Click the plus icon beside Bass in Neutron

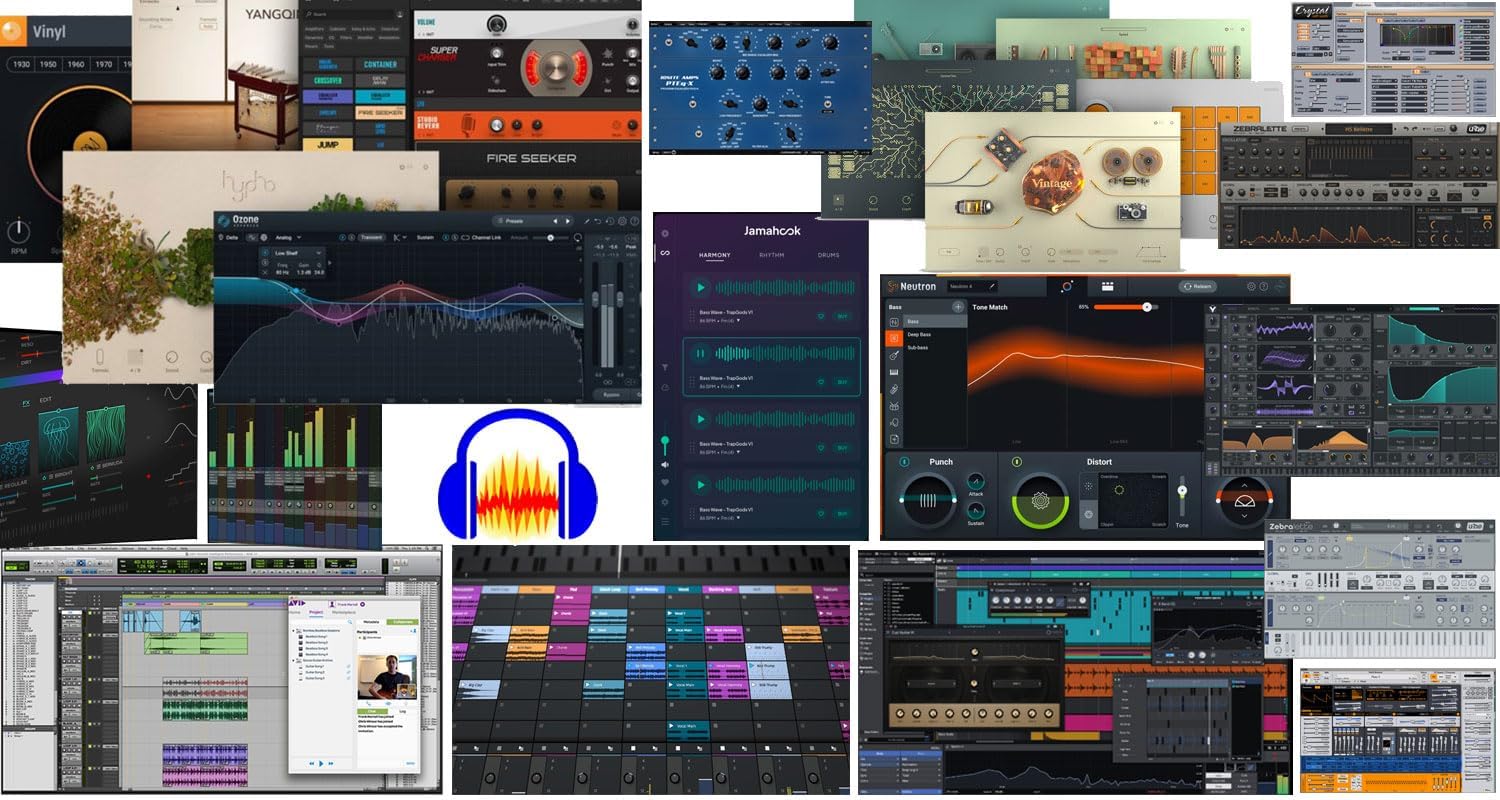pos(957,307)
